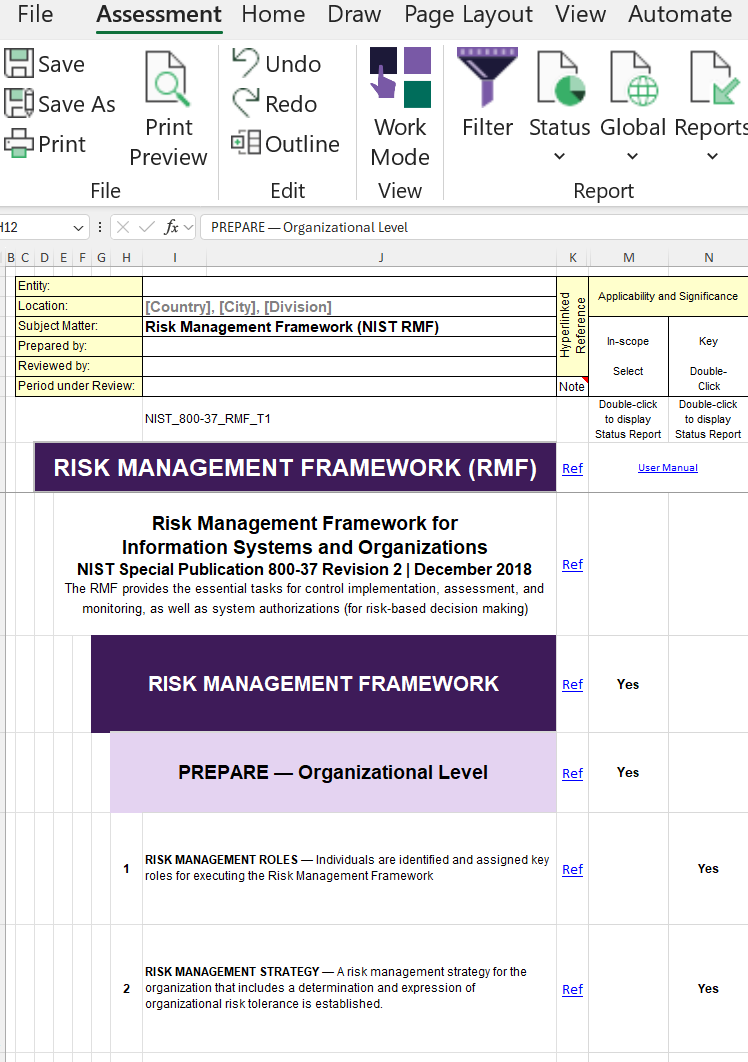This screenshot has height=1062, width=748.
Task: Toggle Key Yes for Risk Management Strategy
Action: click(x=708, y=988)
